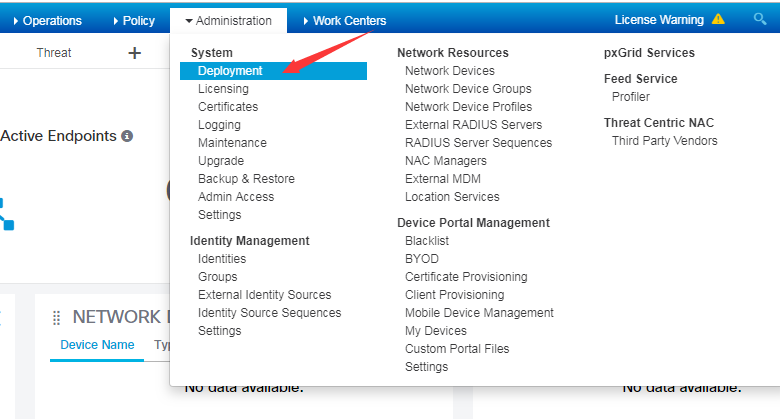The width and height of the screenshot is (780, 419).
Task: Go to Backup & Restore
Action: pyautogui.click(x=245, y=179)
